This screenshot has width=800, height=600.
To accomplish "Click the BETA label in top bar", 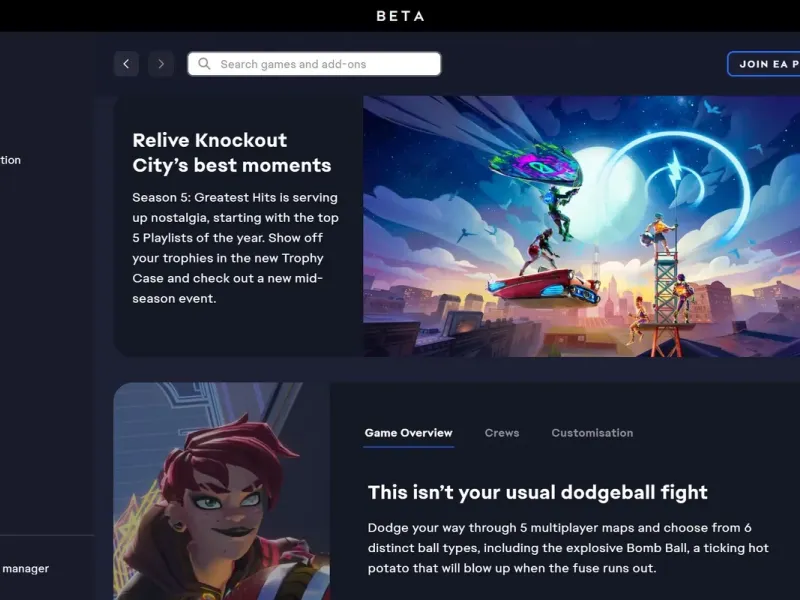I will (400, 16).
